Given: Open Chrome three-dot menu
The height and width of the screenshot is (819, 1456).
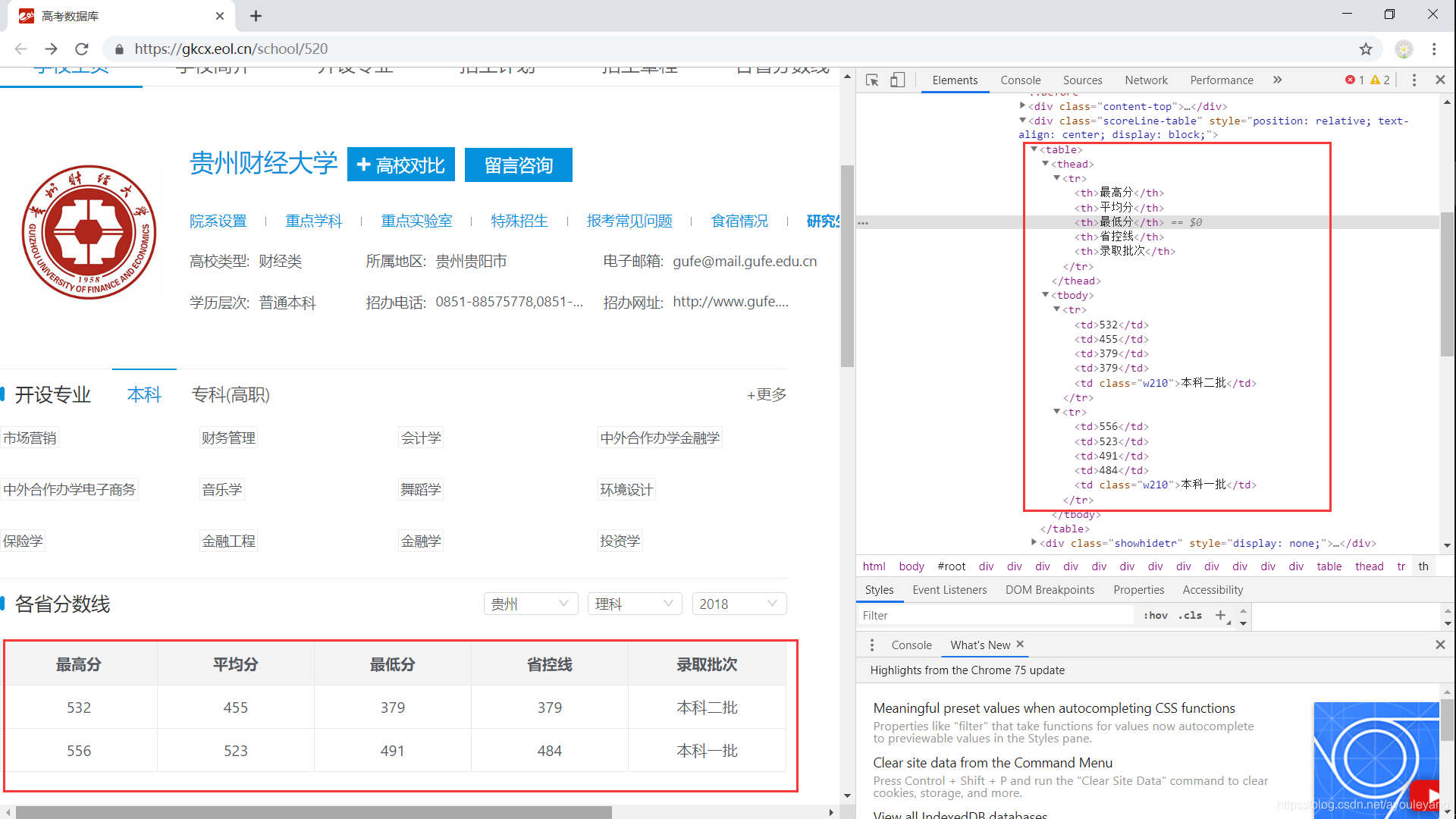Looking at the screenshot, I should click(x=1434, y=49).
